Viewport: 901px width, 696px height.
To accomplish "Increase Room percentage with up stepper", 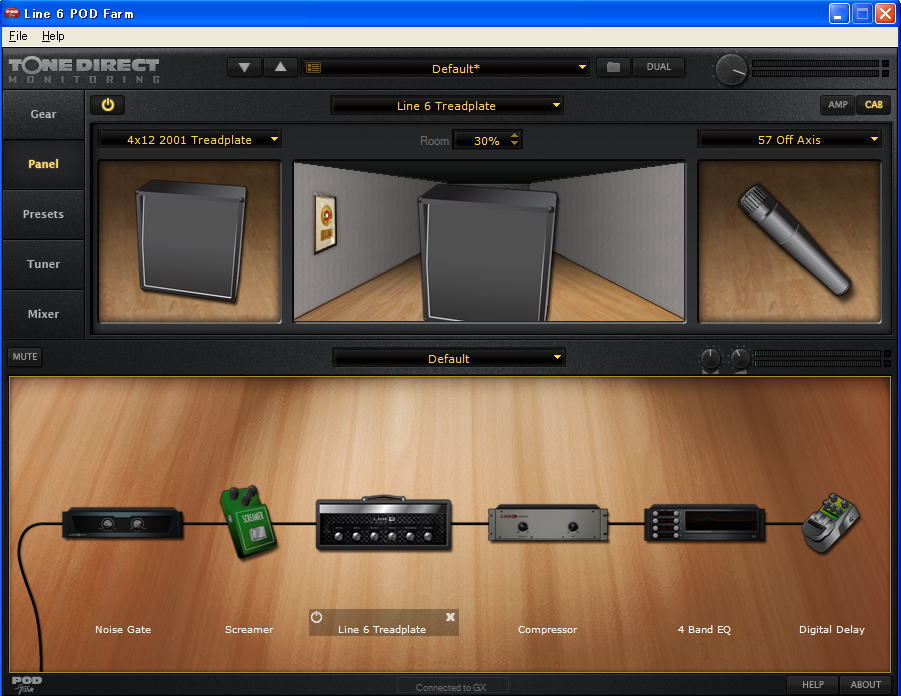I will click(x=514, y=136).
